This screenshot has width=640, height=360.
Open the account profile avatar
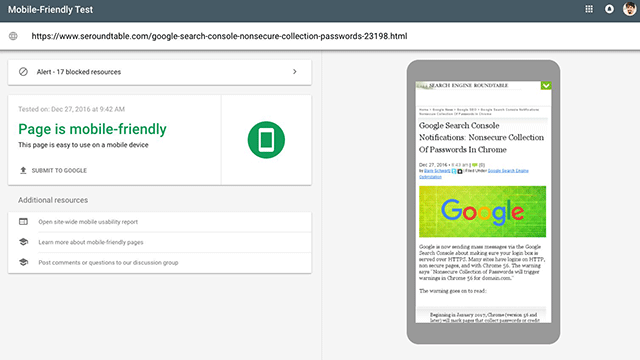coord(629,9)
